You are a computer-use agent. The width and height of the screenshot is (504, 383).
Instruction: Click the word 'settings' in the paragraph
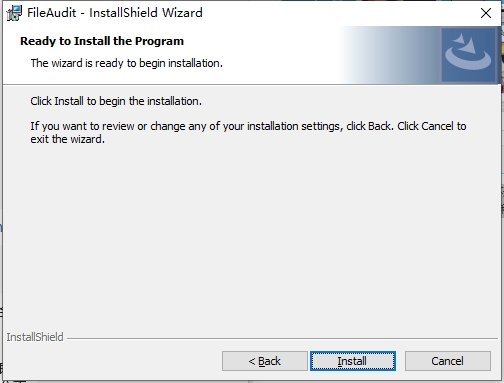point(320,127)
